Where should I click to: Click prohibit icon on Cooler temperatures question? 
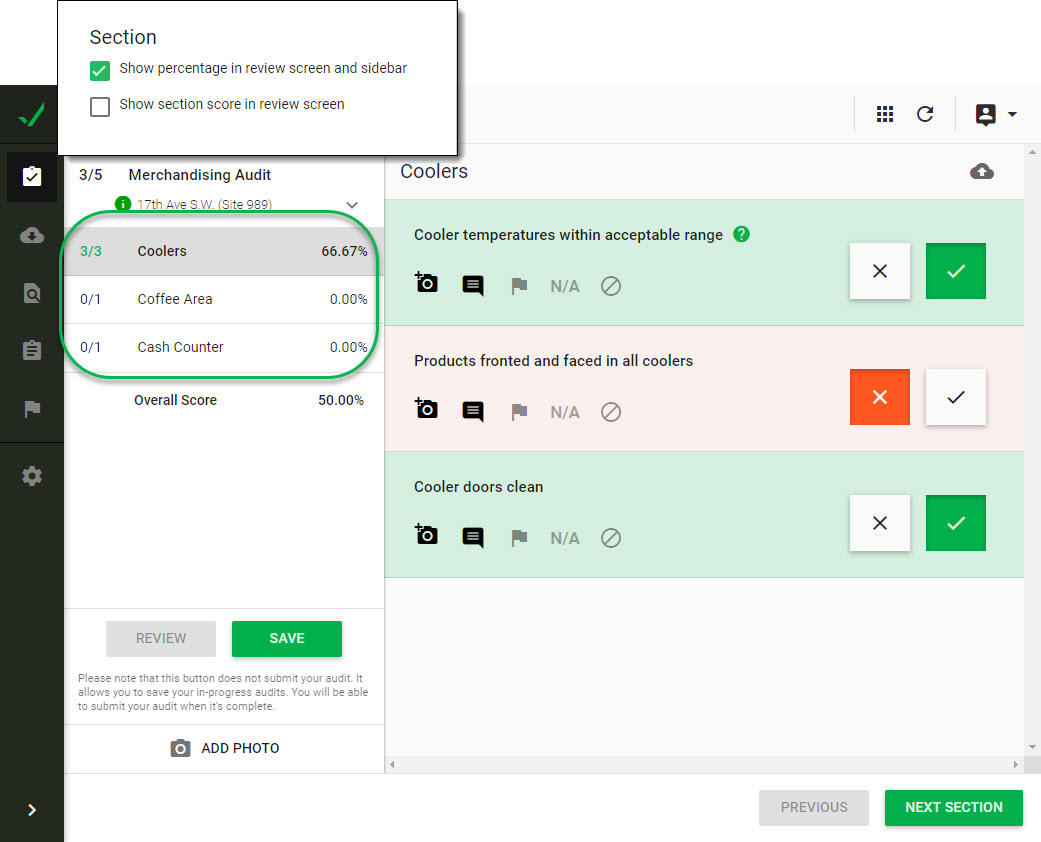pyautogui.click(x=611, y=286)
